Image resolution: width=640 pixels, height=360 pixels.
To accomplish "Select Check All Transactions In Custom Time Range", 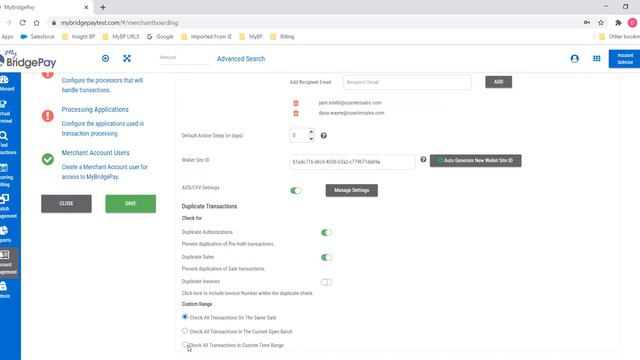I will pyautogui.click(x=185, y=344).
